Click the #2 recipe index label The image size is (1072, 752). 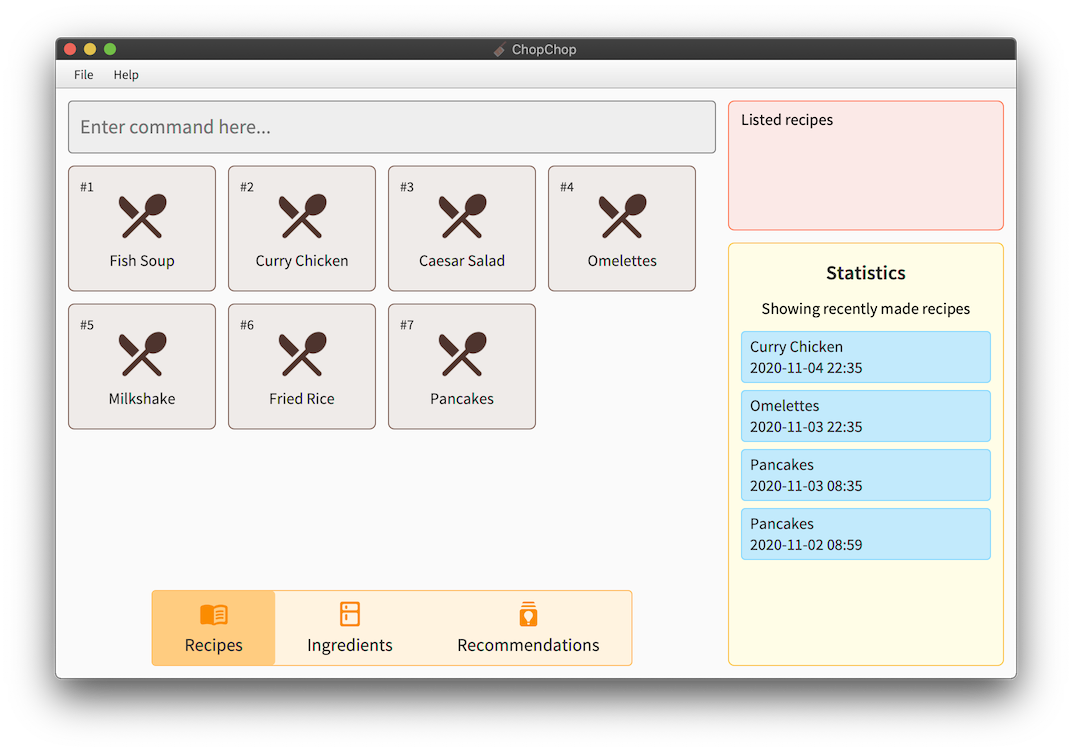tap(247, 187)
